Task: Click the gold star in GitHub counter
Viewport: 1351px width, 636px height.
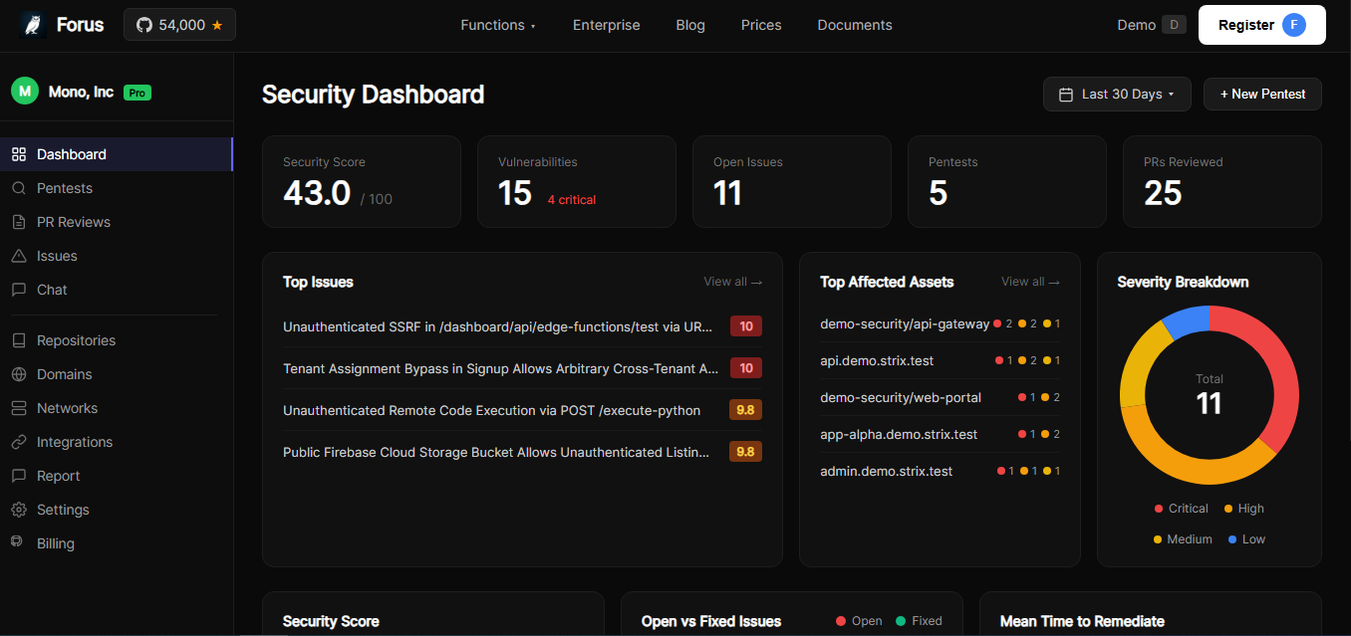Action: pyautogui.click(x=217, y=25)
